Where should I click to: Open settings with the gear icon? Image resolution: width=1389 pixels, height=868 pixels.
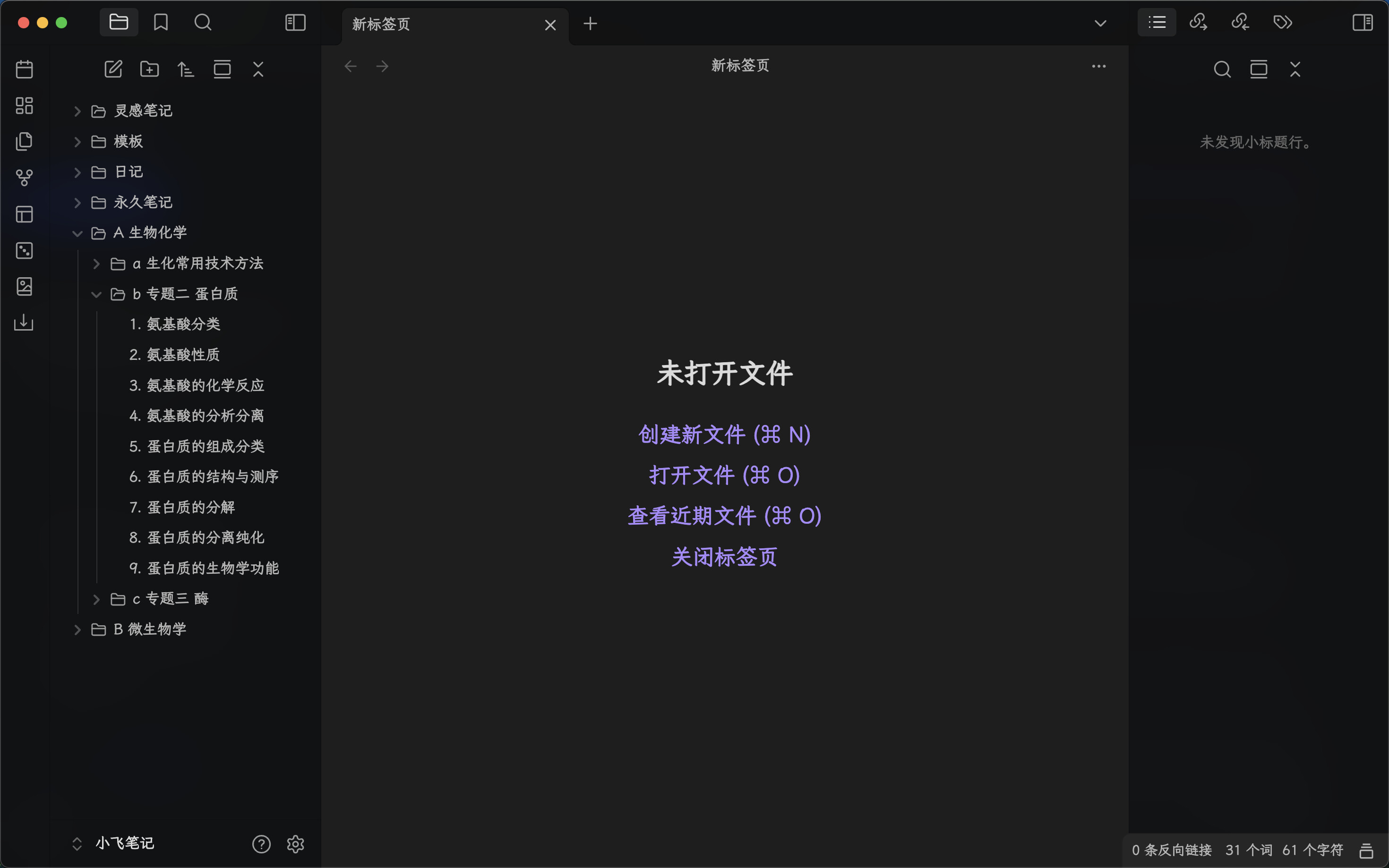coord(296,844)
